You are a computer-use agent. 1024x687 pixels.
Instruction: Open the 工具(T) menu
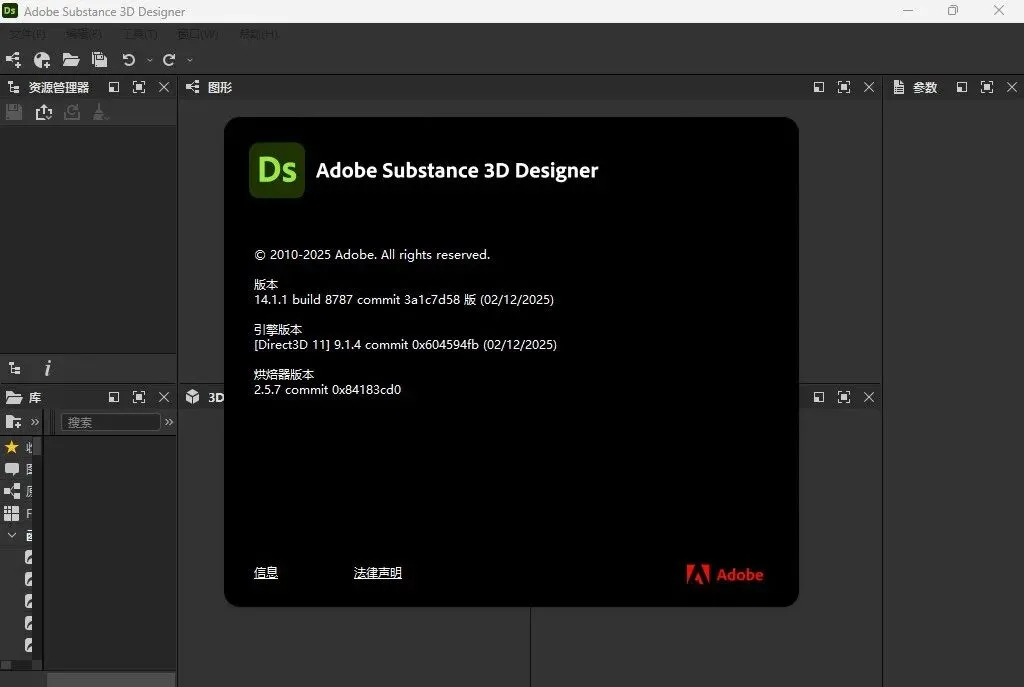[140, 34]
